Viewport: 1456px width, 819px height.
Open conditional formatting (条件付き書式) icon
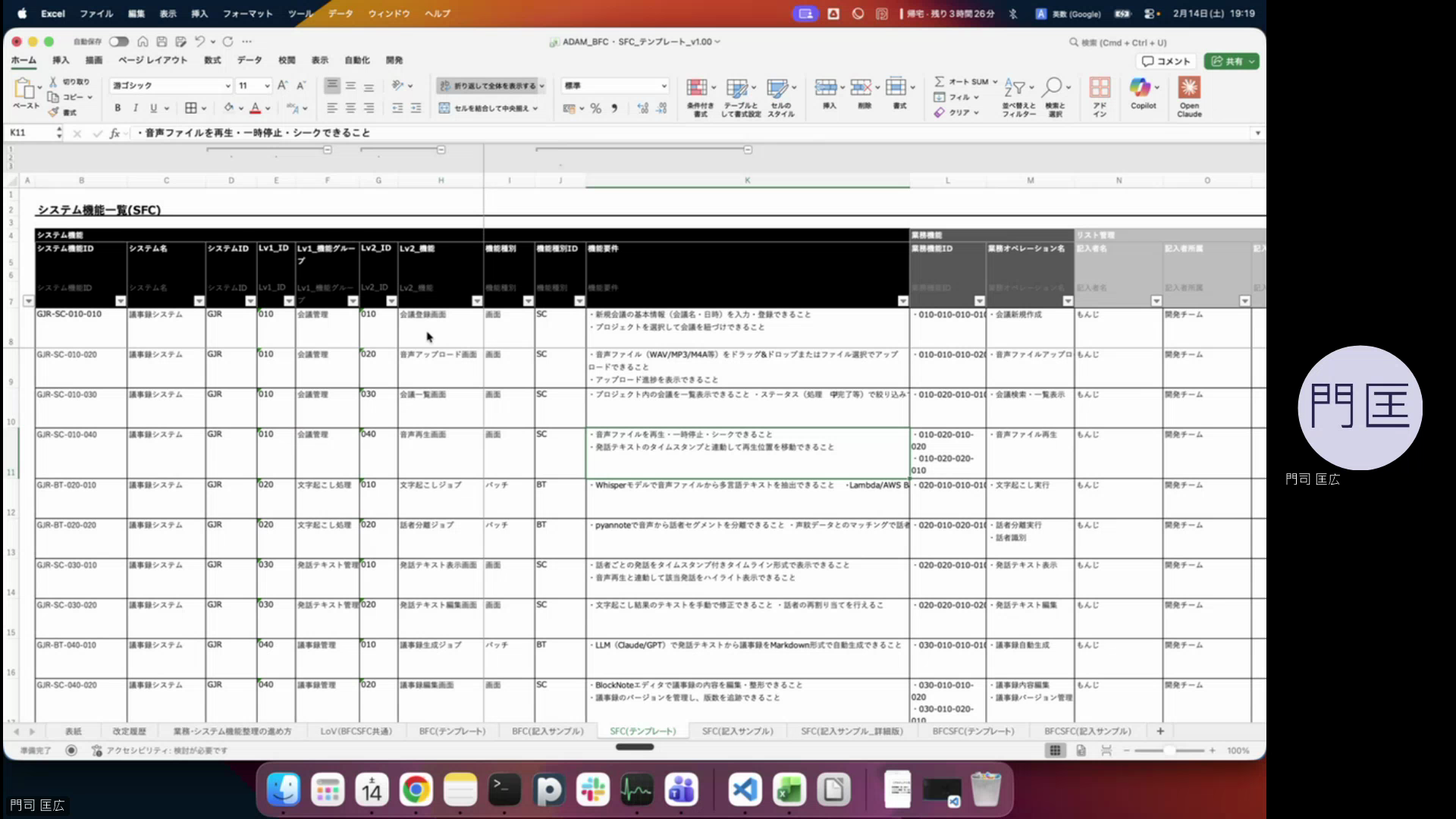pyautogui.click(x=697, y=89)
